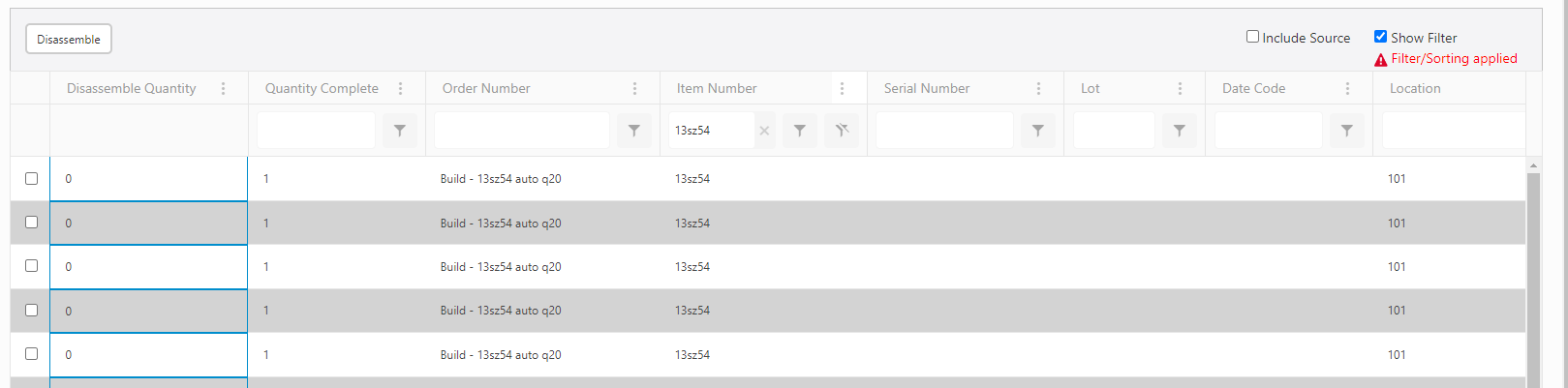The height and width of the screenshot is (388, 1568).
Task: Click filter icon for Date Code column
Action: coord(1347,131)
